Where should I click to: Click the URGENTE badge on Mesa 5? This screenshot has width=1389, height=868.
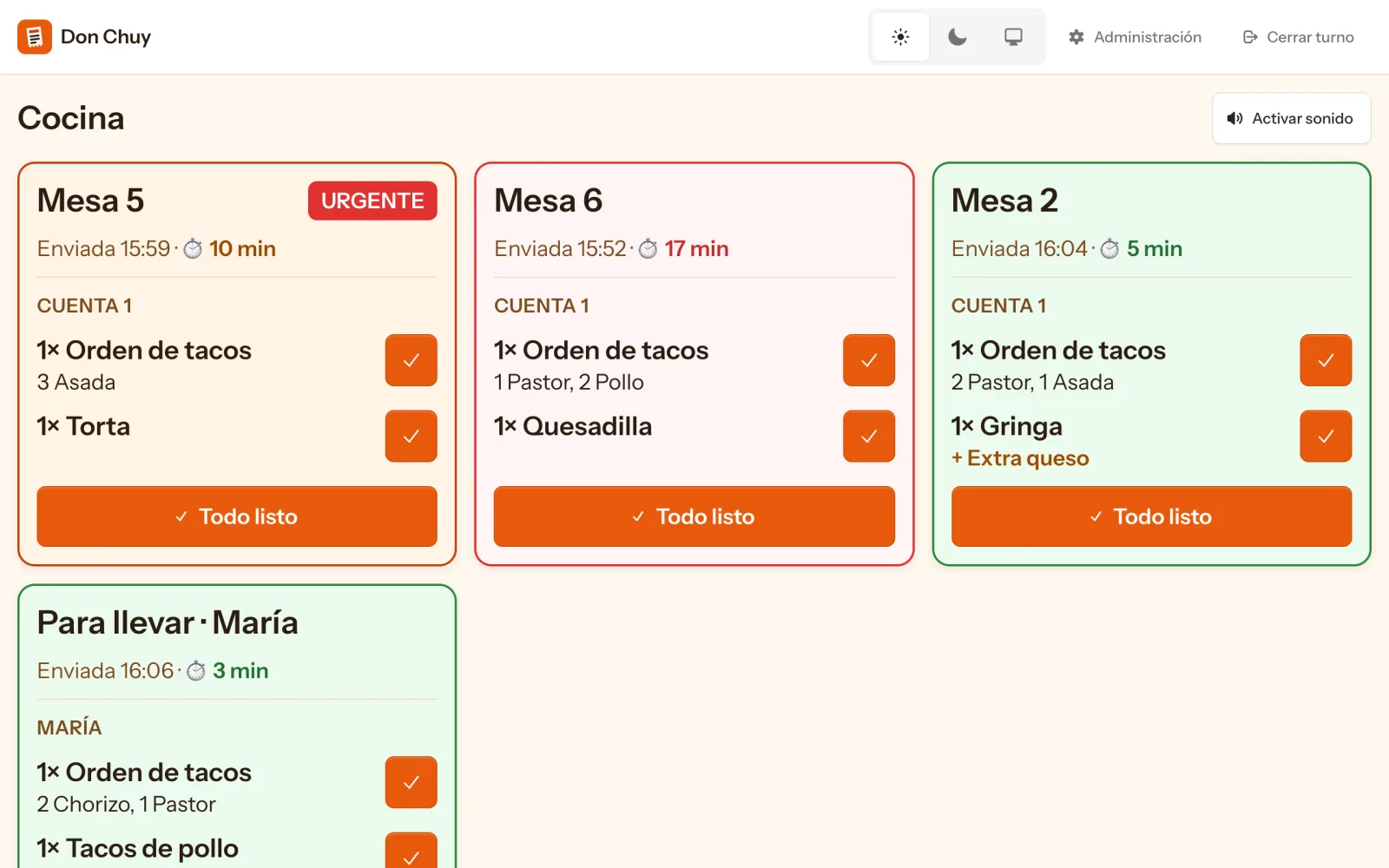pos(372,201)
